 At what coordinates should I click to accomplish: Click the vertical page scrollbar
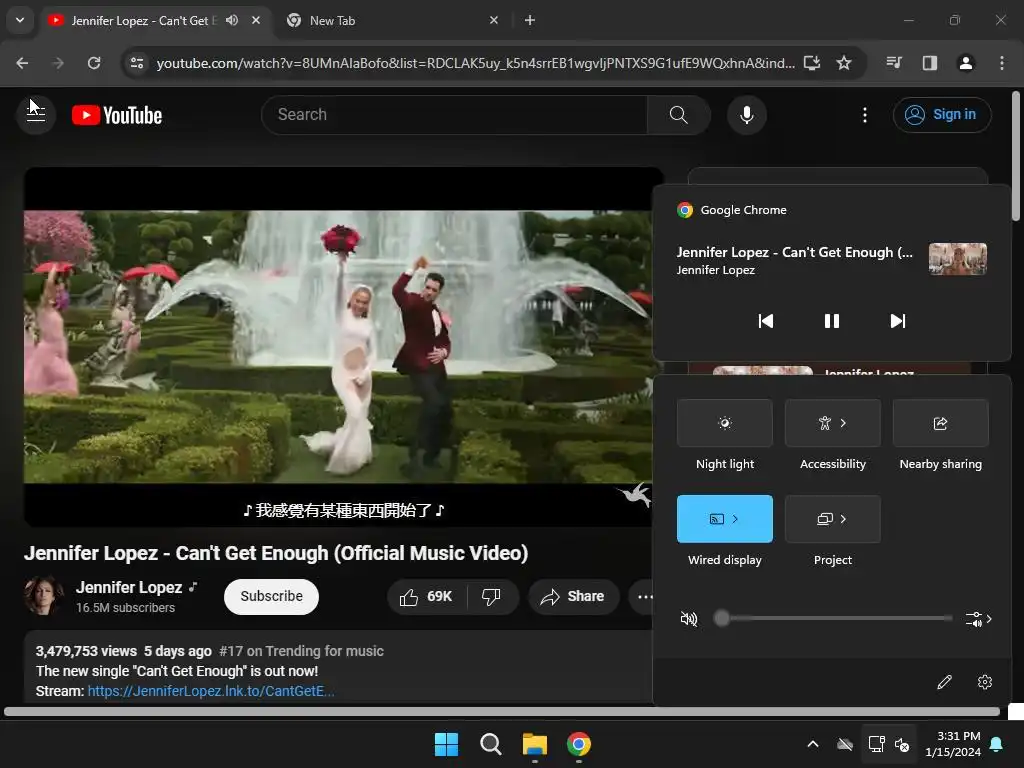1016,156
